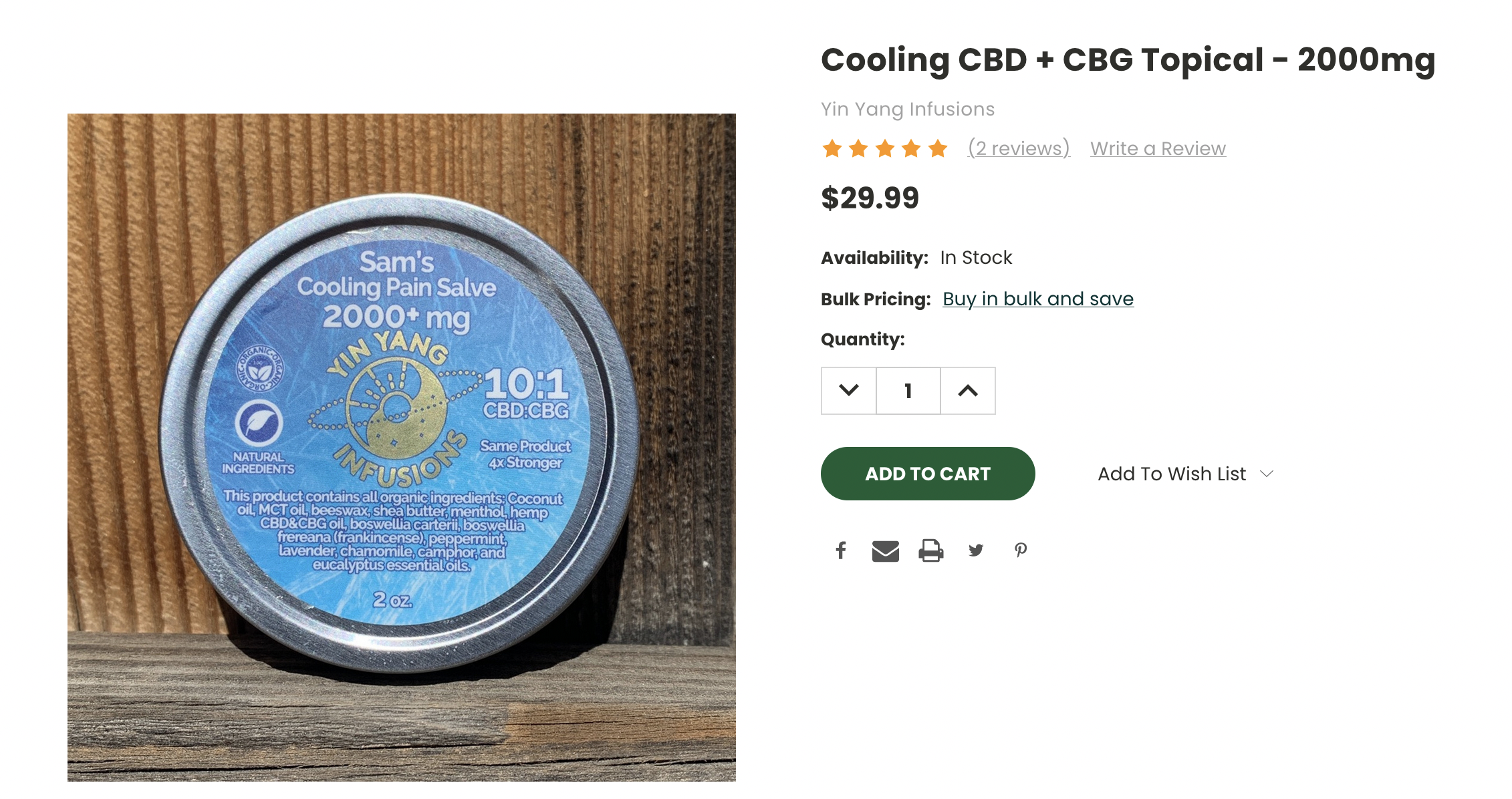Enlarge the Cooling Pain Salve product image

click(x=402, y=448)
